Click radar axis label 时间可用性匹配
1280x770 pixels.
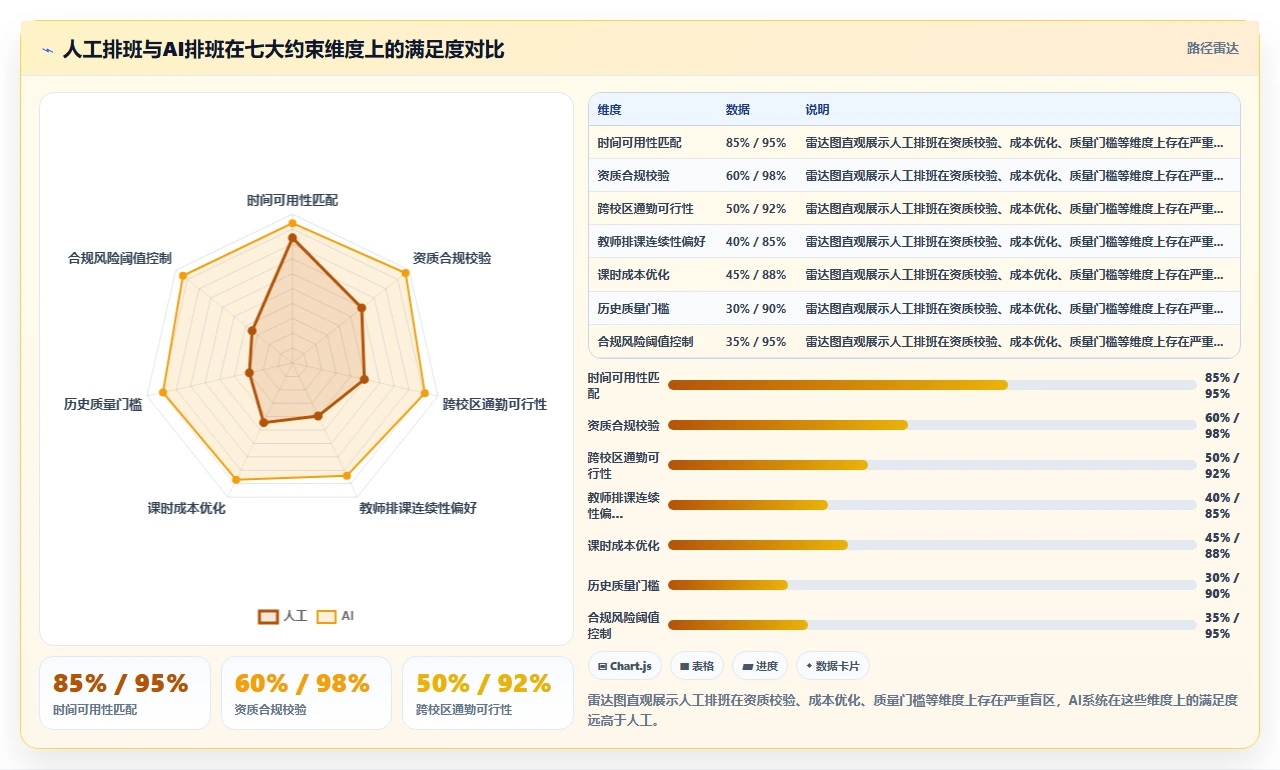pos(293,200)
